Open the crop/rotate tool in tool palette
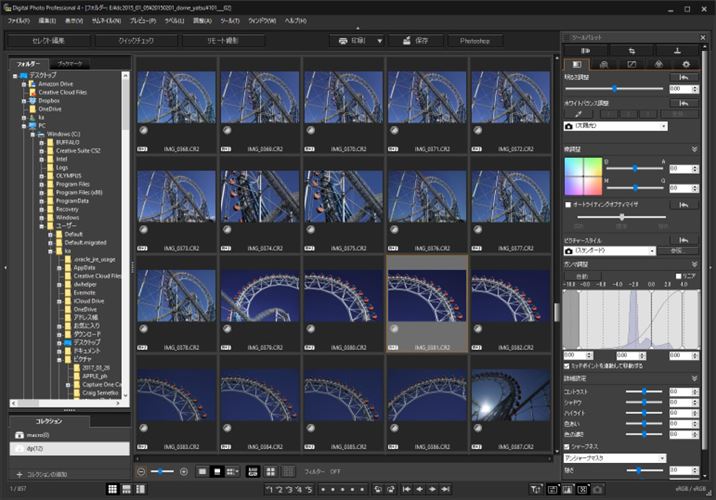The image size is (716, 500). tap(632, 51)
